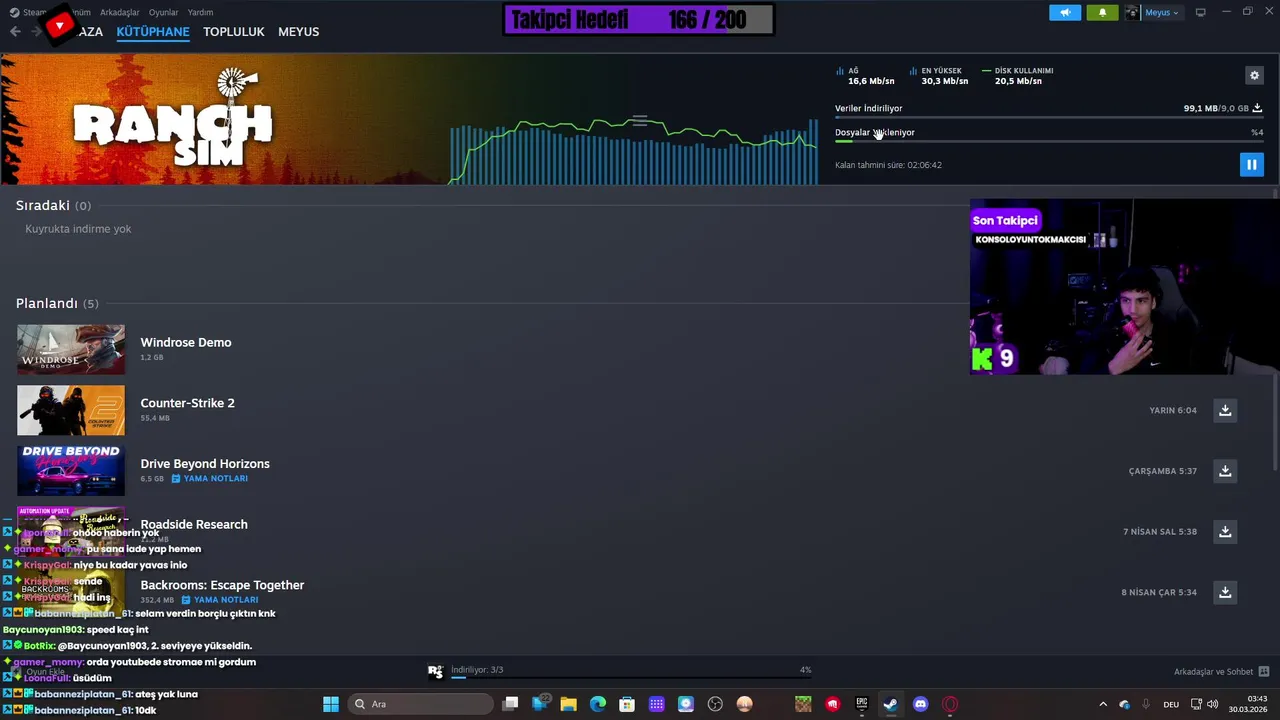Click the DİSK KULLANIMI 20,5 Mb/sn stat
The width and height of the screenshot is (1280, 720).
pos(1018,76)
